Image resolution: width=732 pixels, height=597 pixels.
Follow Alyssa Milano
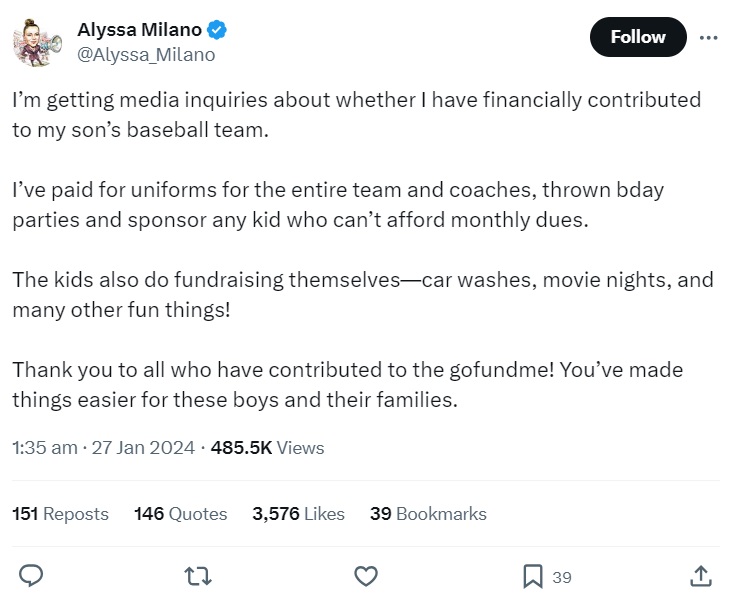pyautogui.click(x=638, y=37)
